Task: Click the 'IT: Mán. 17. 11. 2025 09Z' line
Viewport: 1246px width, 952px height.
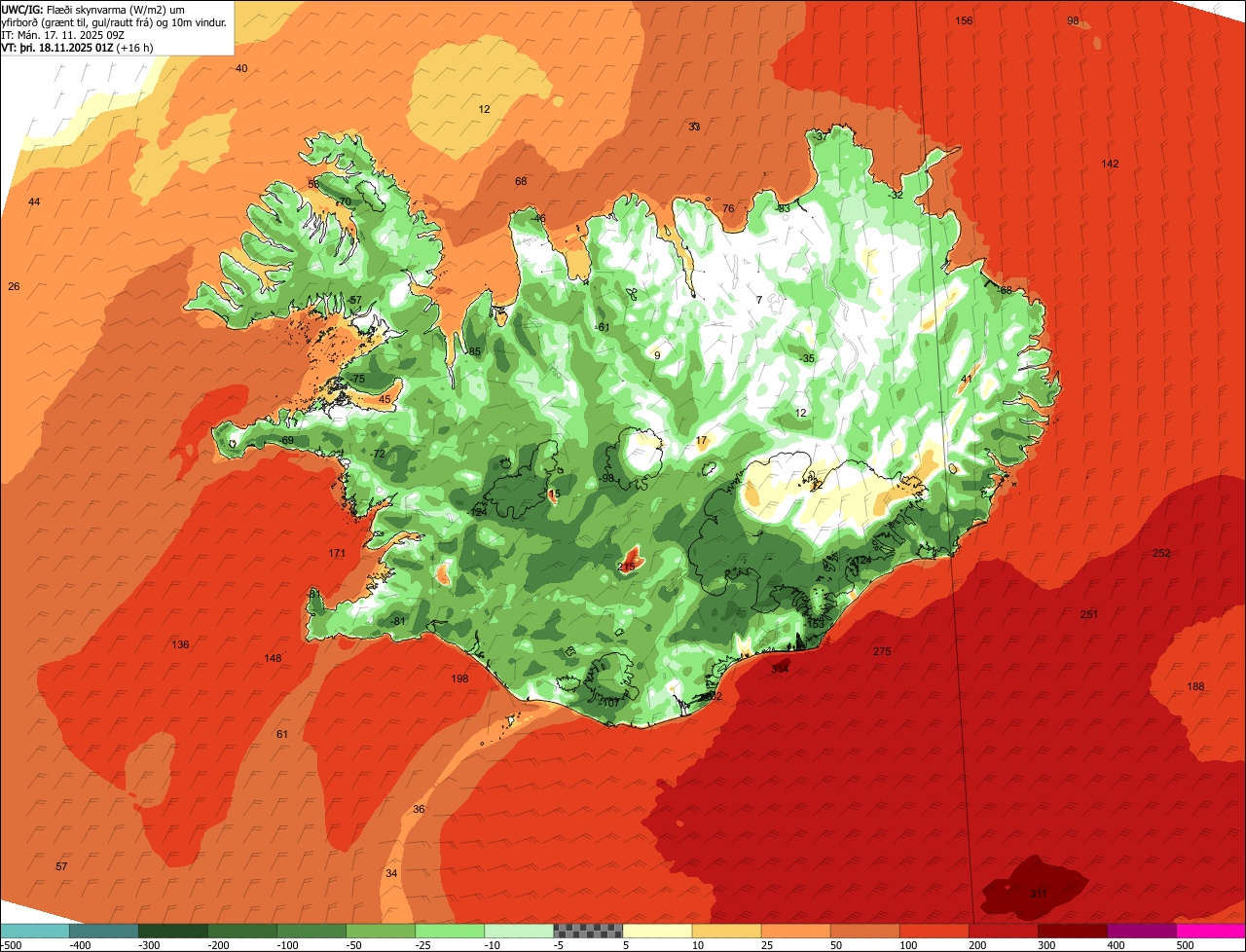Action: click(62, 34)
